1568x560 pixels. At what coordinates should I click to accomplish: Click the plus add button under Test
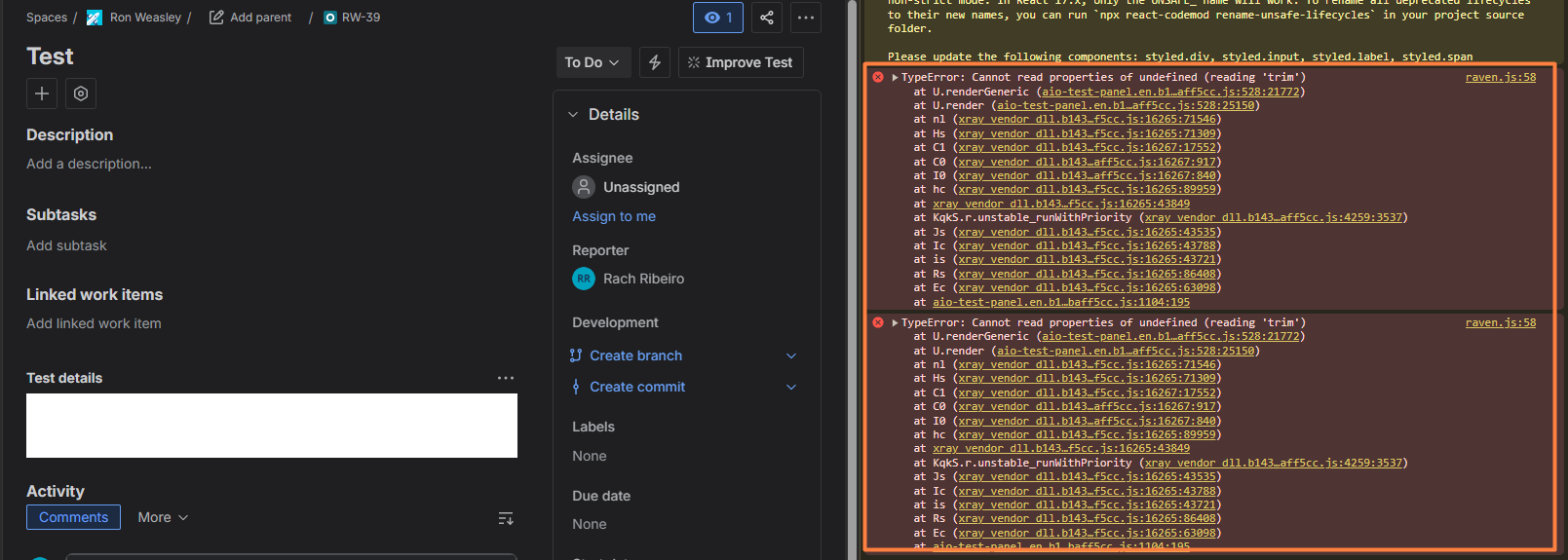(42, 93)
